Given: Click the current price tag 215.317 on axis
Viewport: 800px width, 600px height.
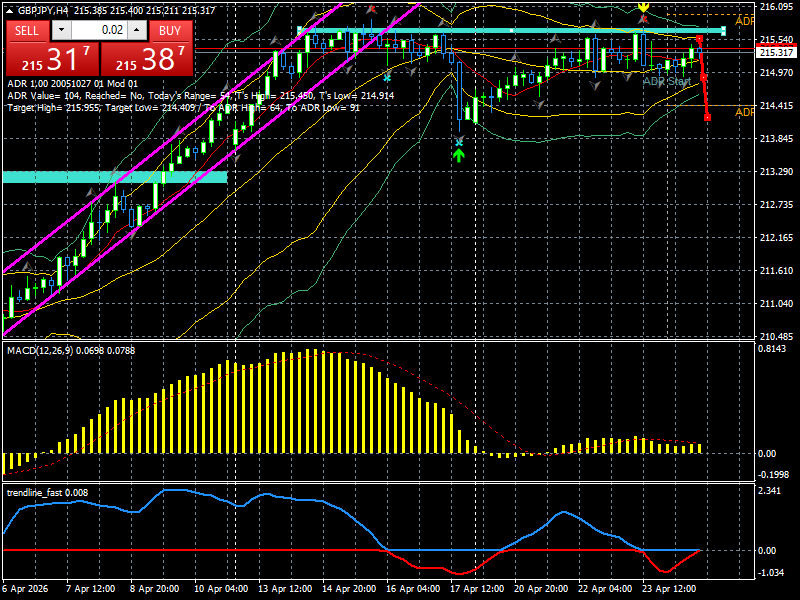Looking at the screenshot, I should [x=776, y=53].
